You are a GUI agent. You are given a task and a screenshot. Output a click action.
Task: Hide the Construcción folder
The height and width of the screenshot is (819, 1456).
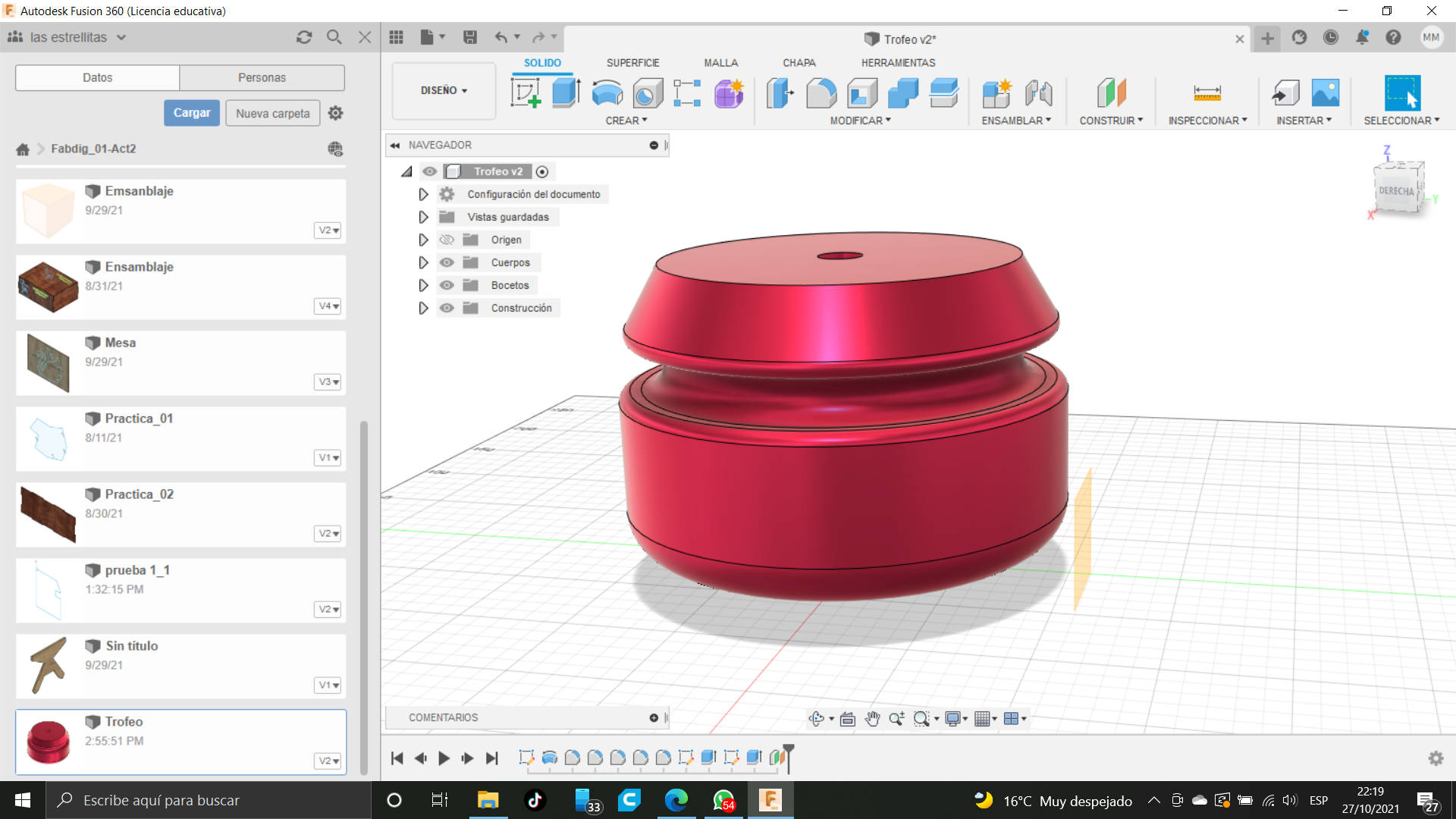click(x=447, y=308)
